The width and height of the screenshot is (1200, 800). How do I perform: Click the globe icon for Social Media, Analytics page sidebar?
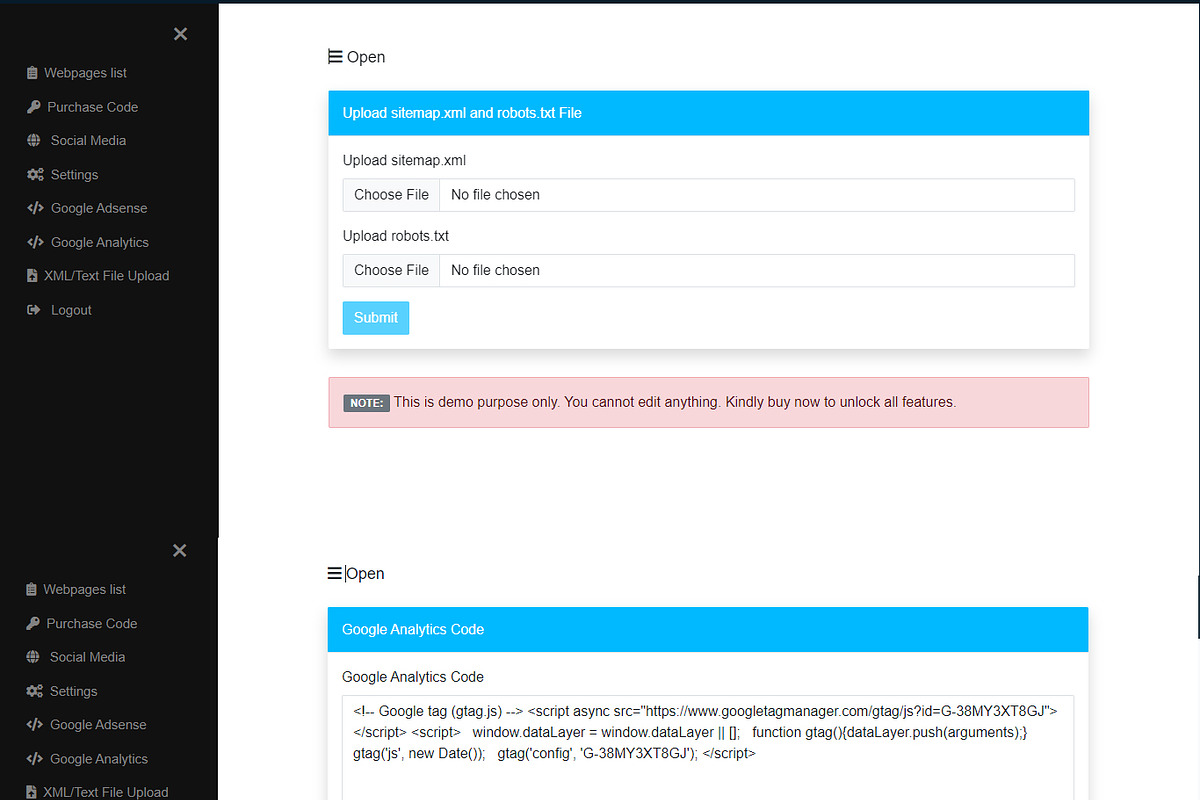click(x=33, y=657)
